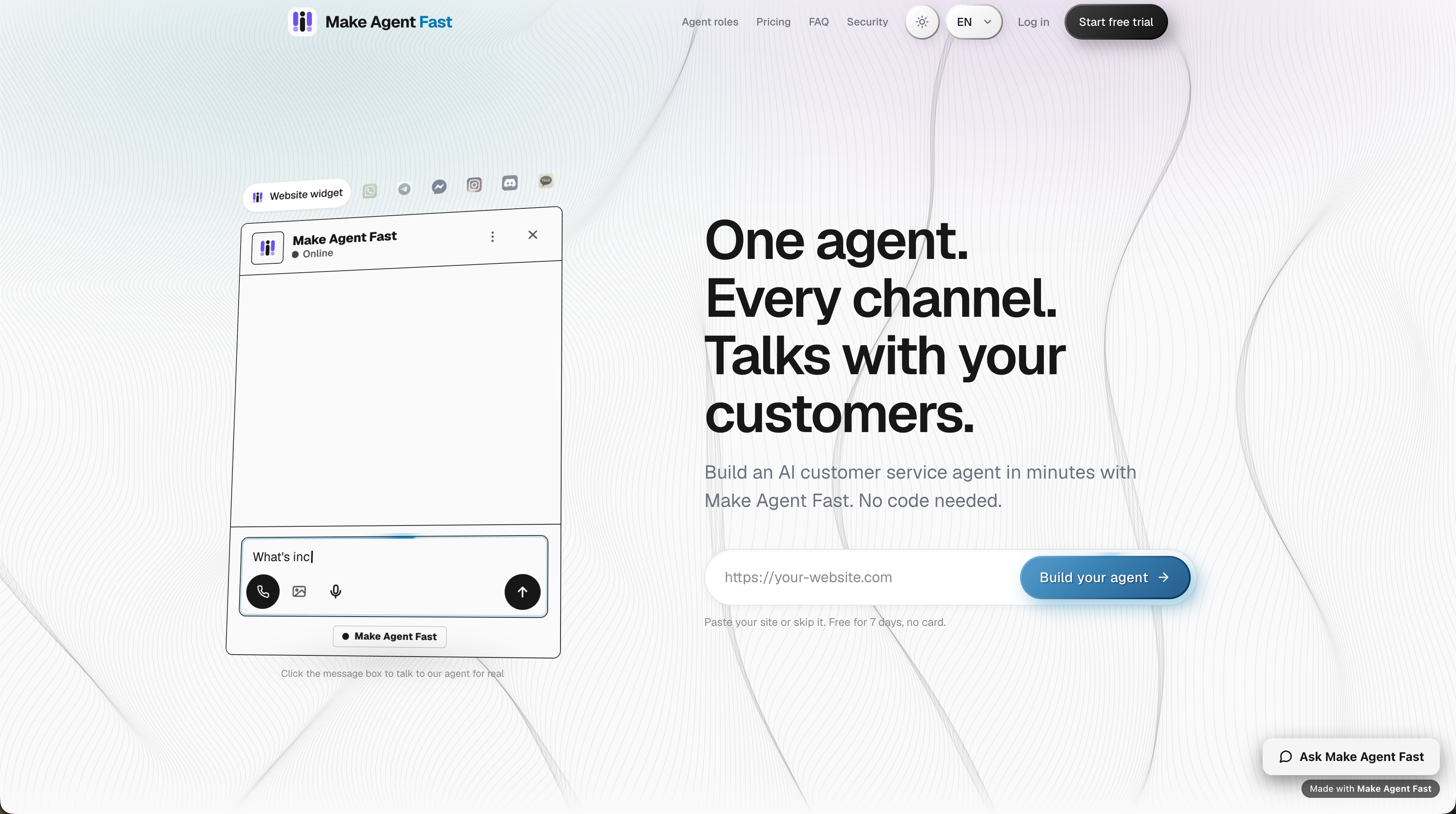The width and height of the screenshot is (1456, 814).
Task: Toggle the light/dark theme sun button
Action: [x=922, y=22]
